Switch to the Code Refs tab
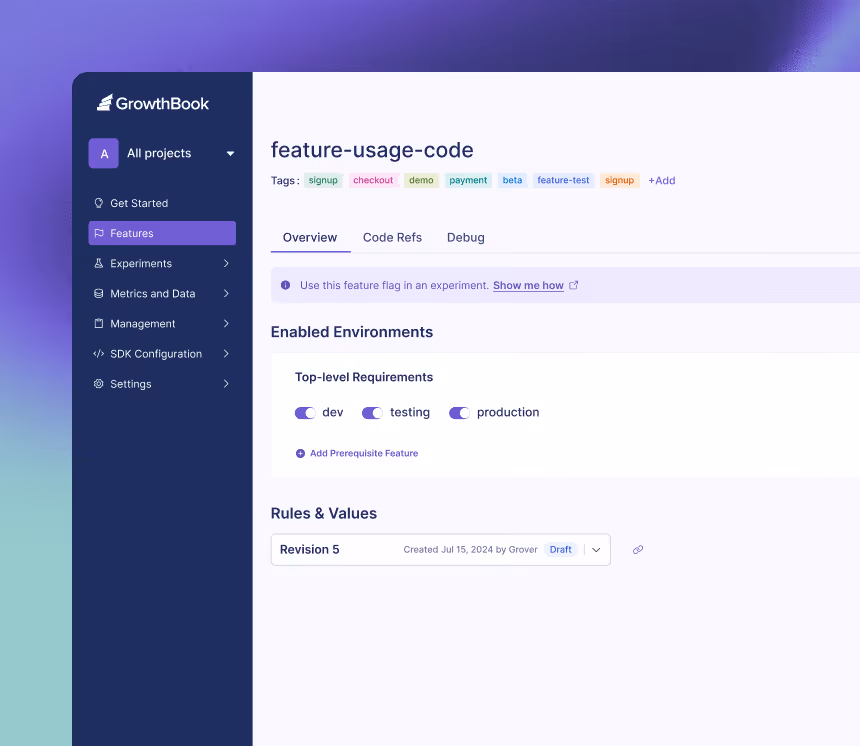Viewport: 860px width, 746px height. [x=392, y=238]
